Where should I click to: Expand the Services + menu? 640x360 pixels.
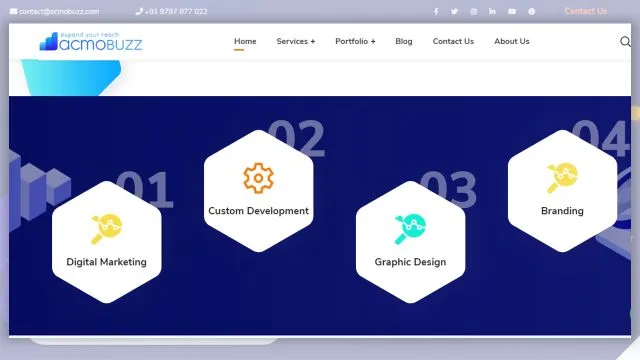296,41
